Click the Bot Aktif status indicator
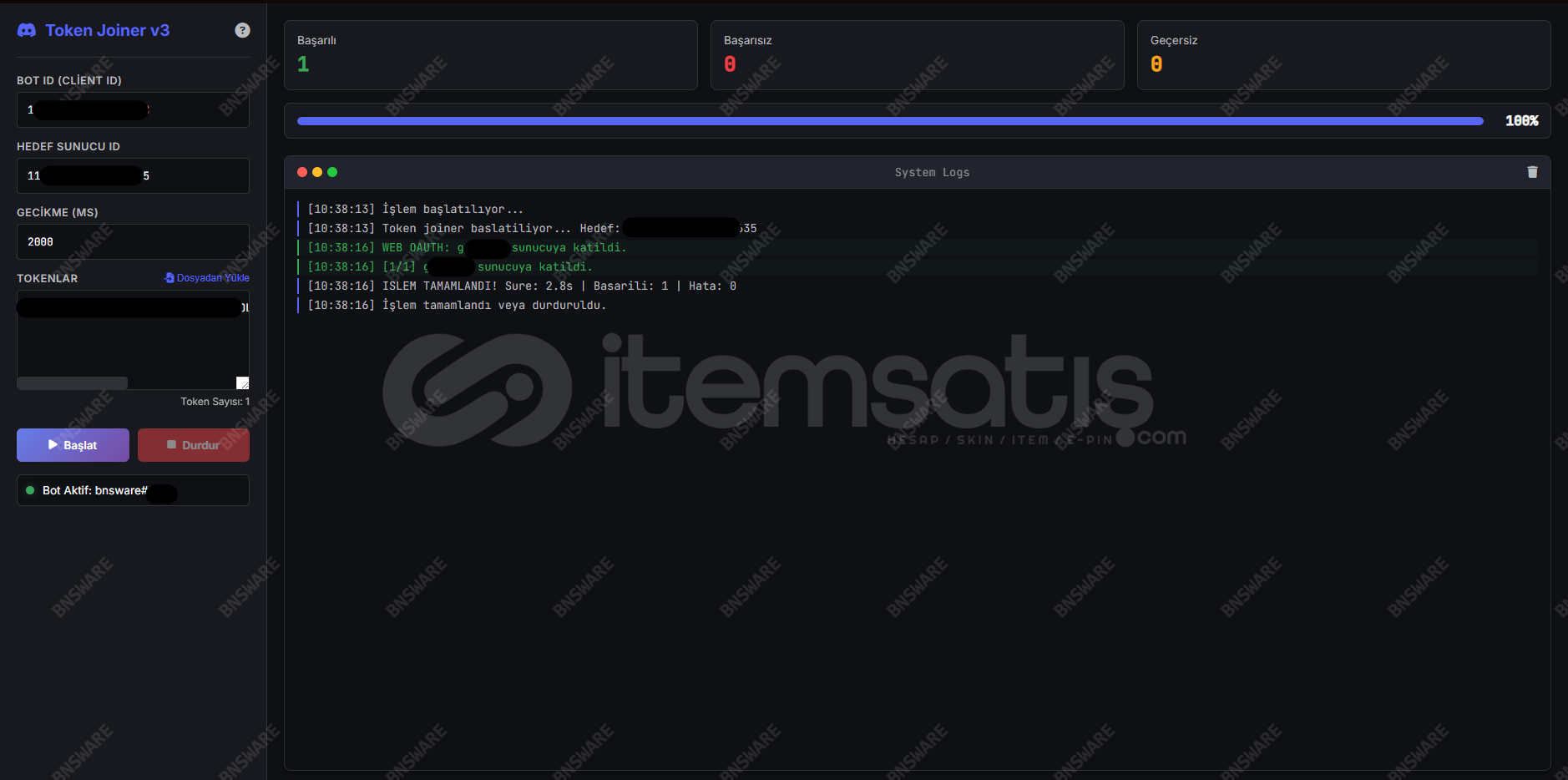This screenshot has height=780, width=1568. (x=133, y=490)
